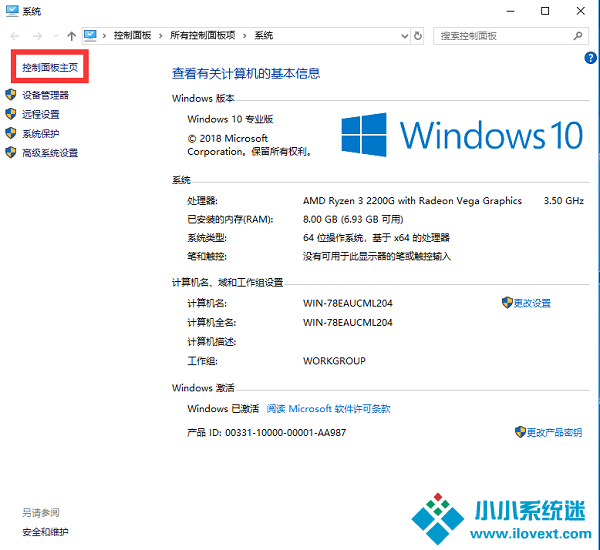Click system window icon in title bar

(12, 11)
